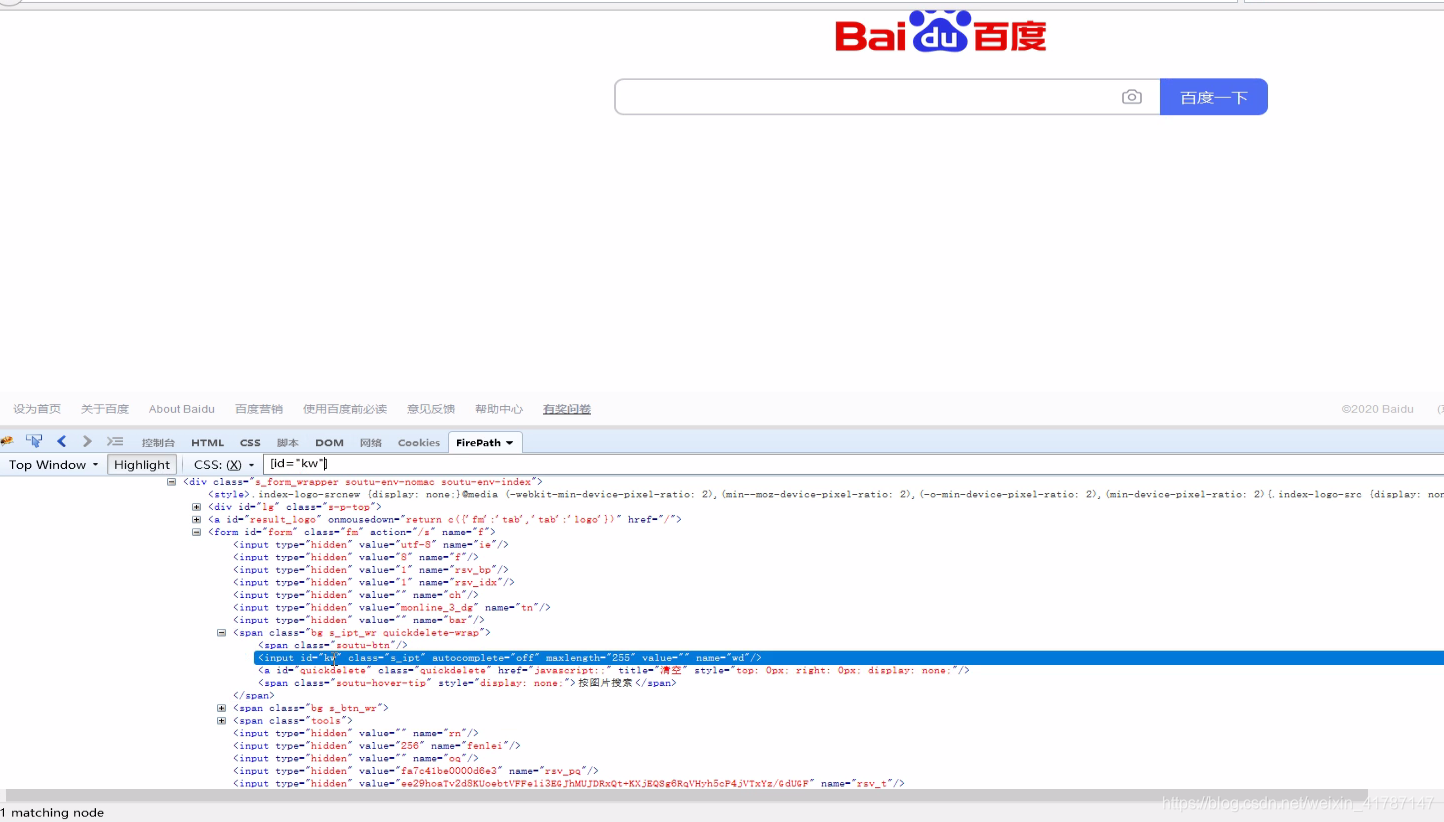This screenshot has height=822, width=1444.
Task: Go forward with the right arrow in Firebug toolbar
Action: (87, 441)
